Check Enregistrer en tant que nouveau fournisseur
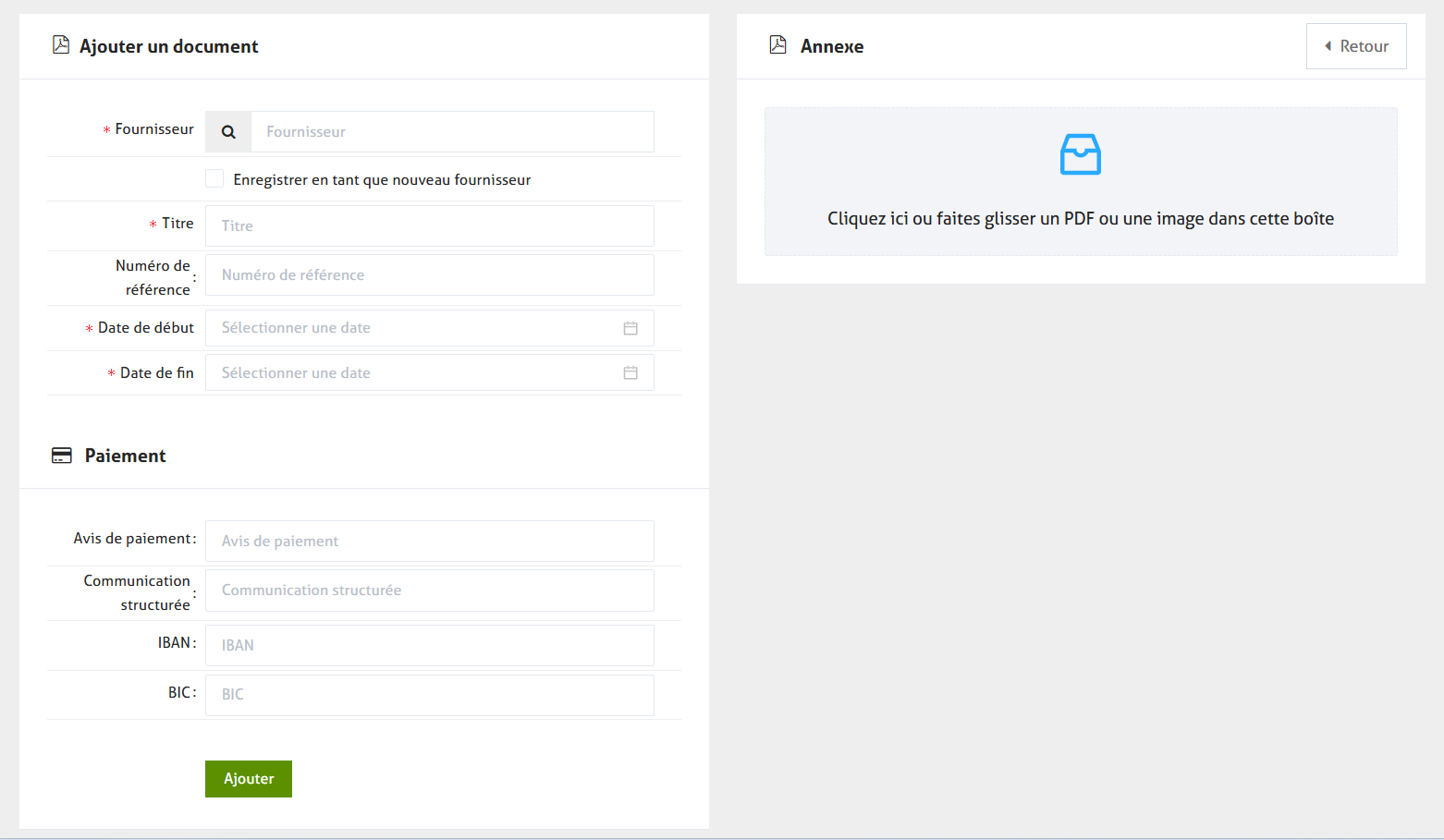 click(214, 179)
